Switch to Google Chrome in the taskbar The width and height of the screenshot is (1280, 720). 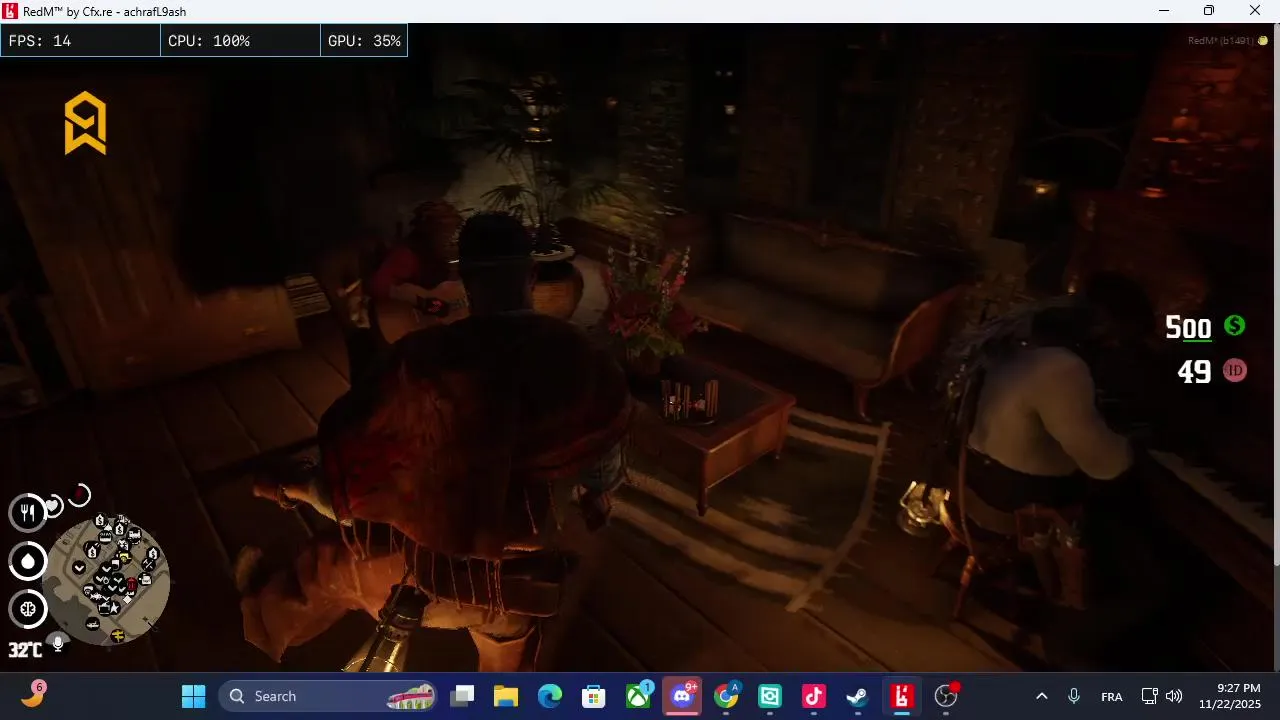tap(727, 696)
